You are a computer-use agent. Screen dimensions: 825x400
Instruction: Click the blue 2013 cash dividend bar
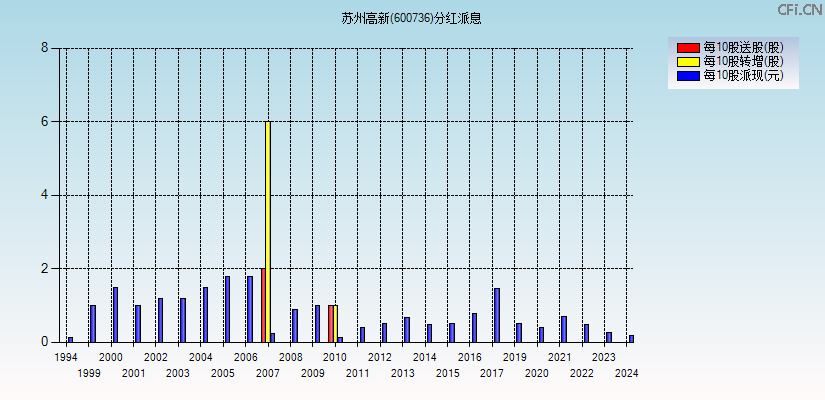[407, 330]
